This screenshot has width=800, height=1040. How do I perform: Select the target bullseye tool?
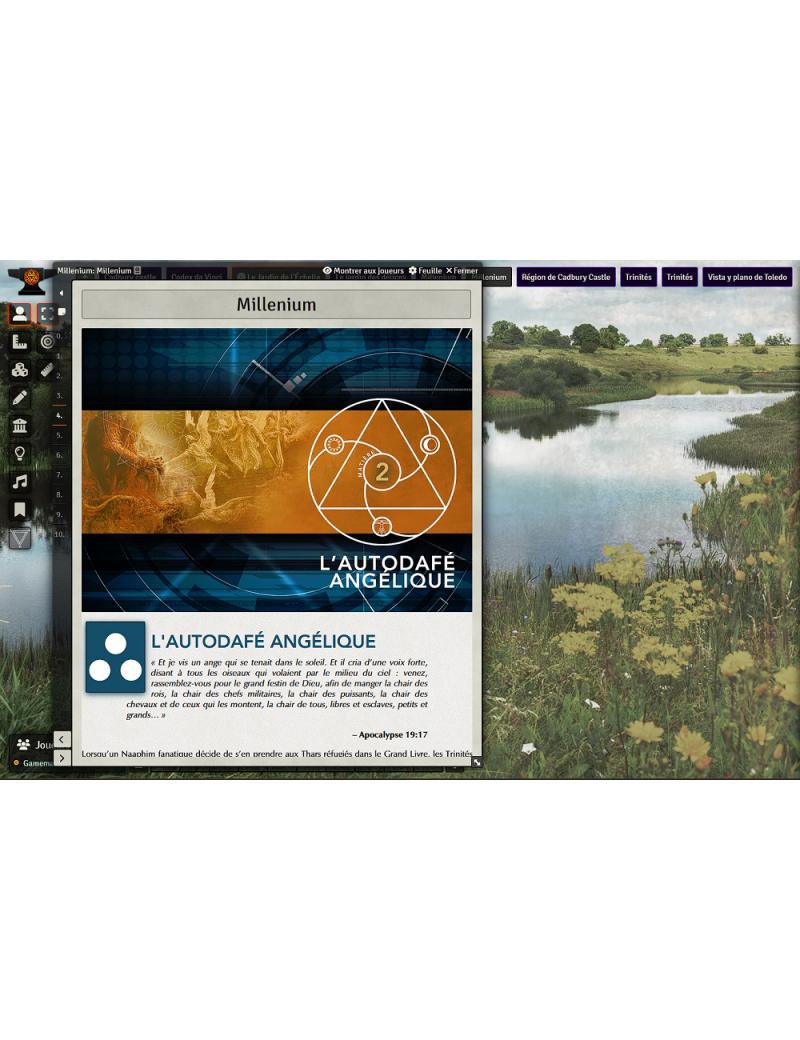pyautogui.click(x=46, y=341)
